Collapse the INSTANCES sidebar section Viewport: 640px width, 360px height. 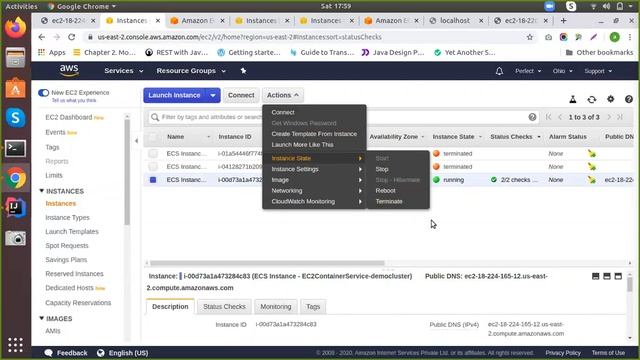coord(42,191)
